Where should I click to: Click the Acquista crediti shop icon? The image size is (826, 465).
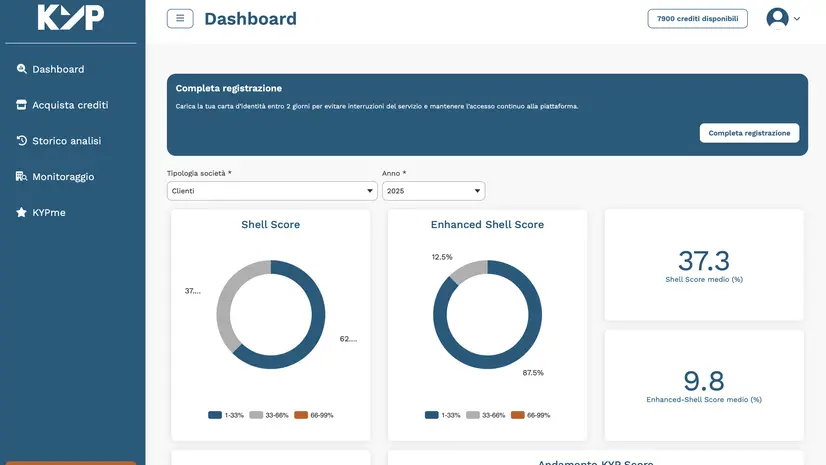21,105
